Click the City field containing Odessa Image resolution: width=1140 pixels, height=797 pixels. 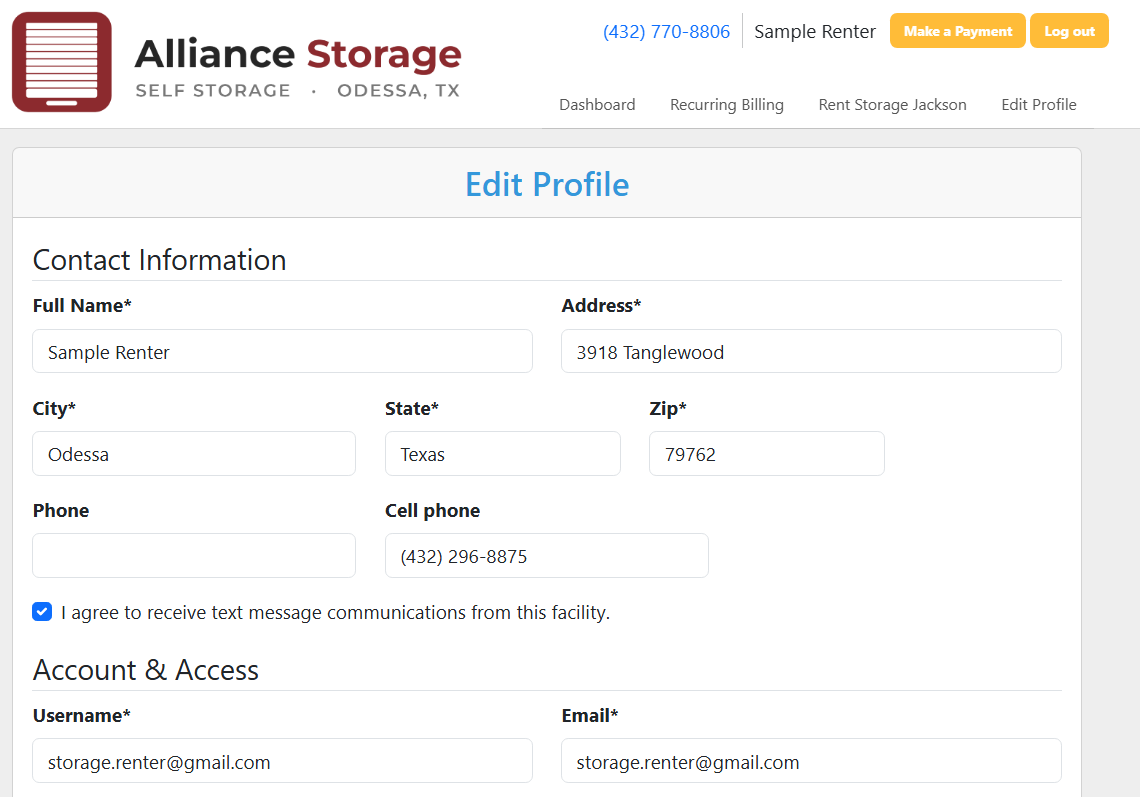[194, 454]
